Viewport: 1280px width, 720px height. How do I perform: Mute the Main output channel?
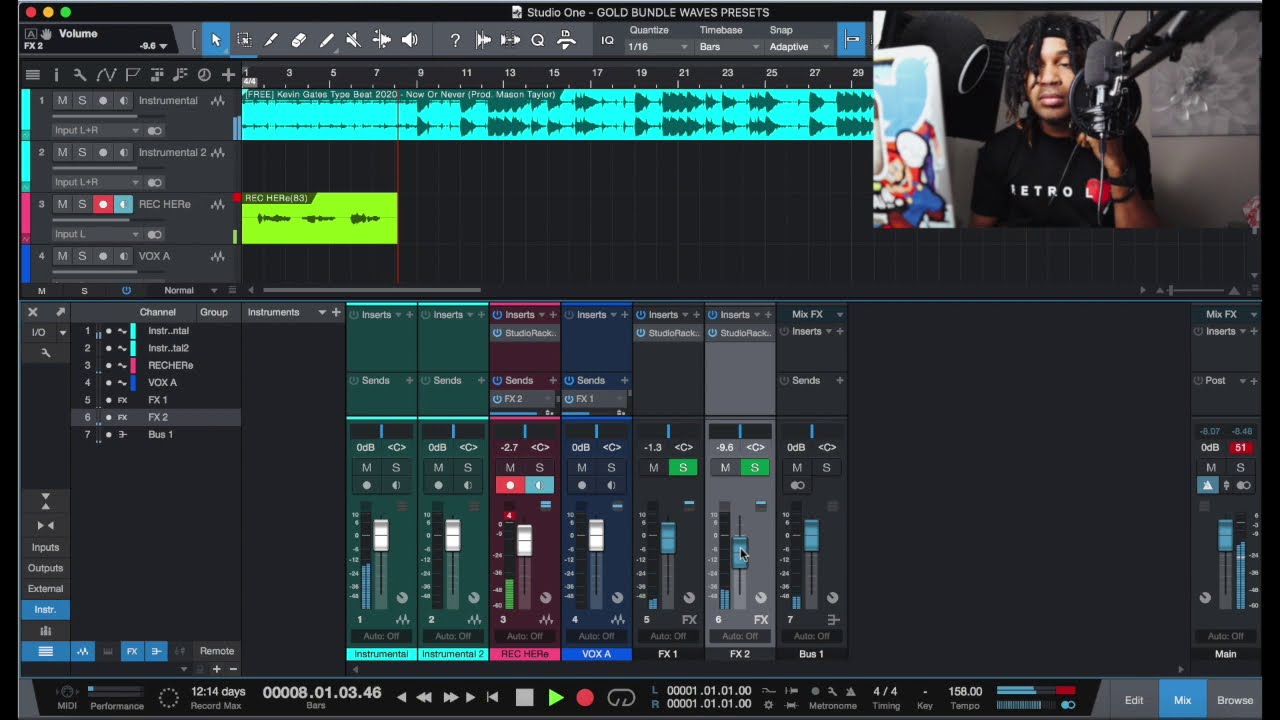1211,468
